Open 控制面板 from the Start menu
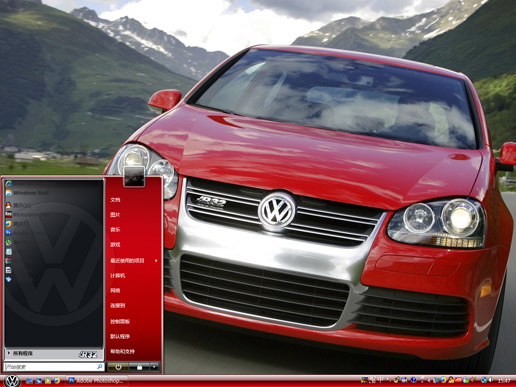Image resolution: width=516 pixels, height=387 pixels. [x=120, y=322]
